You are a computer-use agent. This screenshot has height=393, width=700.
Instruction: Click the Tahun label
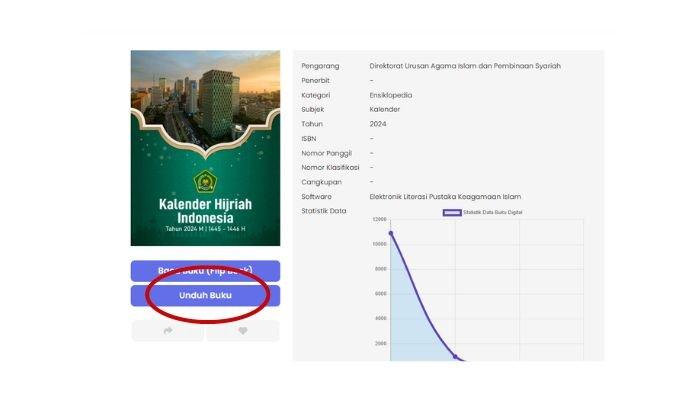pyautogui.click(x=312, y=124)
